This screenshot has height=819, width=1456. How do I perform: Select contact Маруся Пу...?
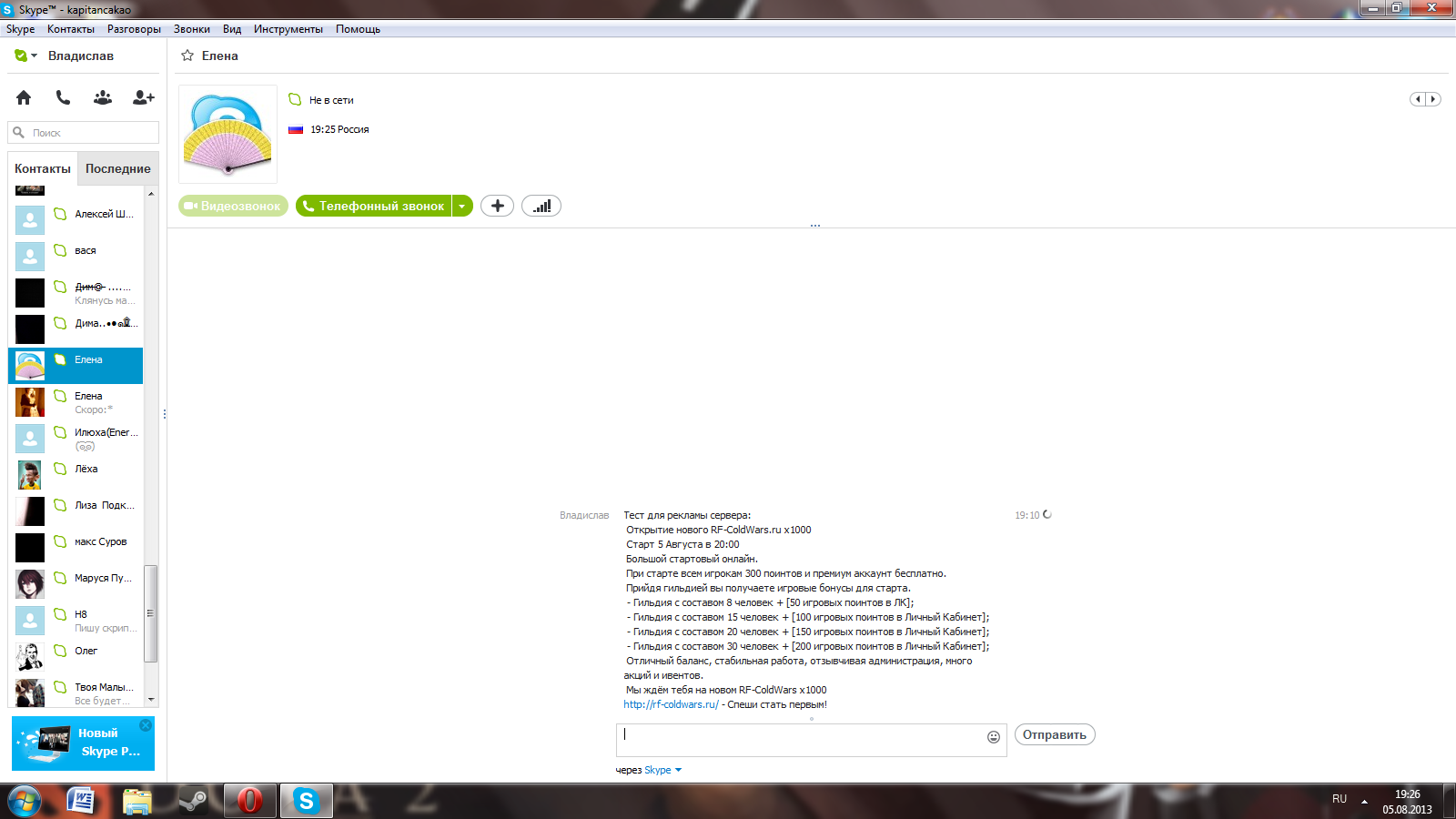[76, 584]
